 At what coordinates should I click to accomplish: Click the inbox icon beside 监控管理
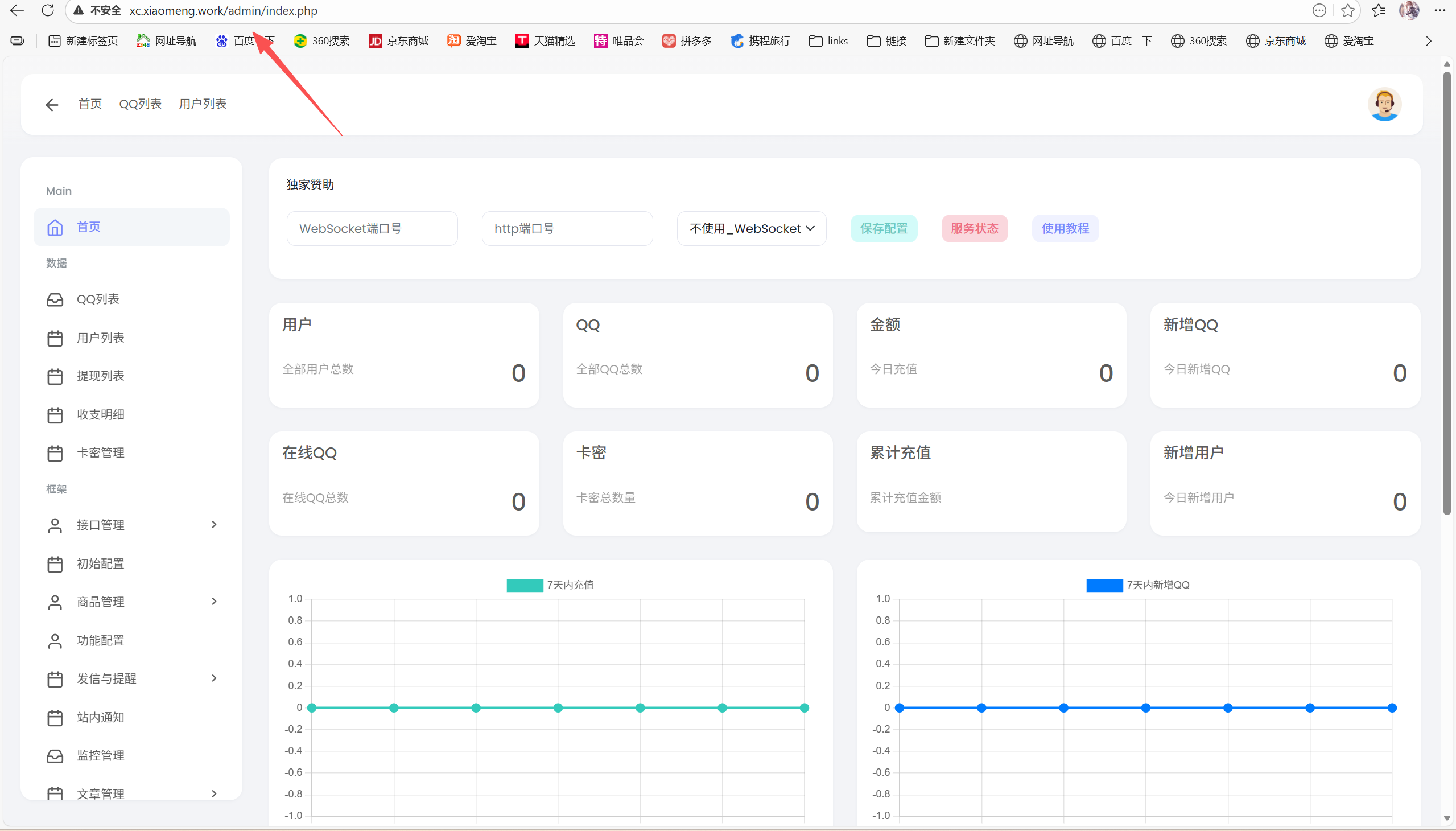(55, 756)
